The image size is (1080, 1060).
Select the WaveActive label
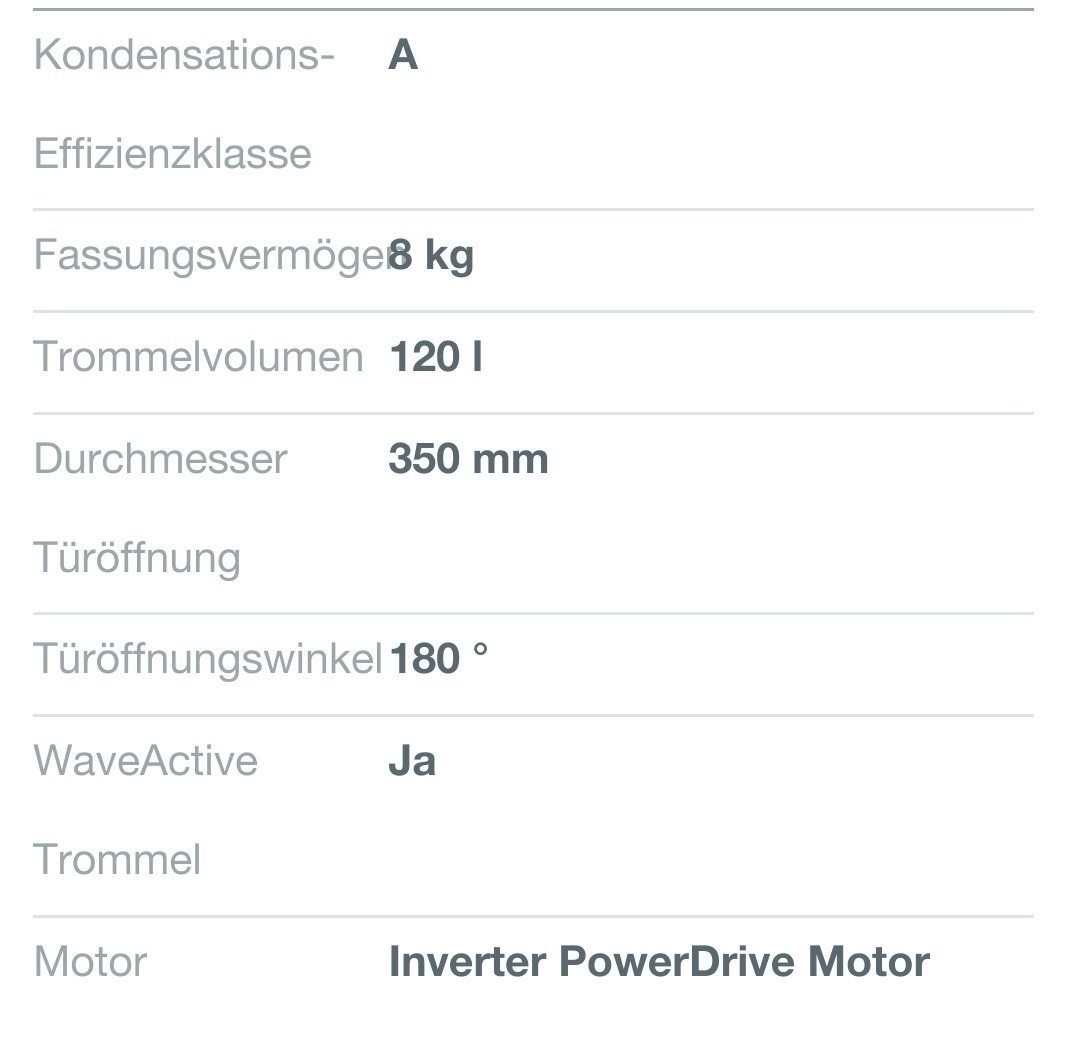[146, 761]
